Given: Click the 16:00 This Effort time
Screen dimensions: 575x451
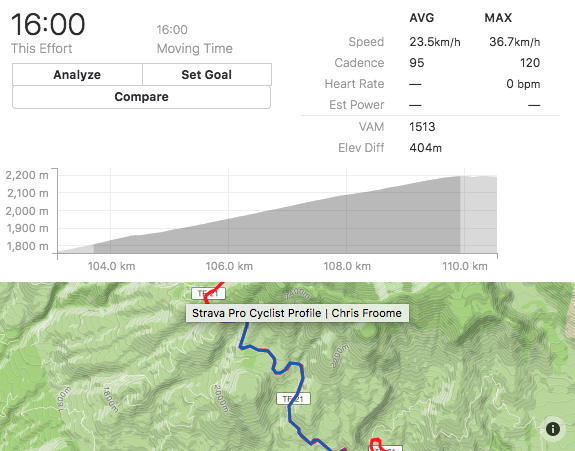Looking at the screenshot, I should coord(48,25).
